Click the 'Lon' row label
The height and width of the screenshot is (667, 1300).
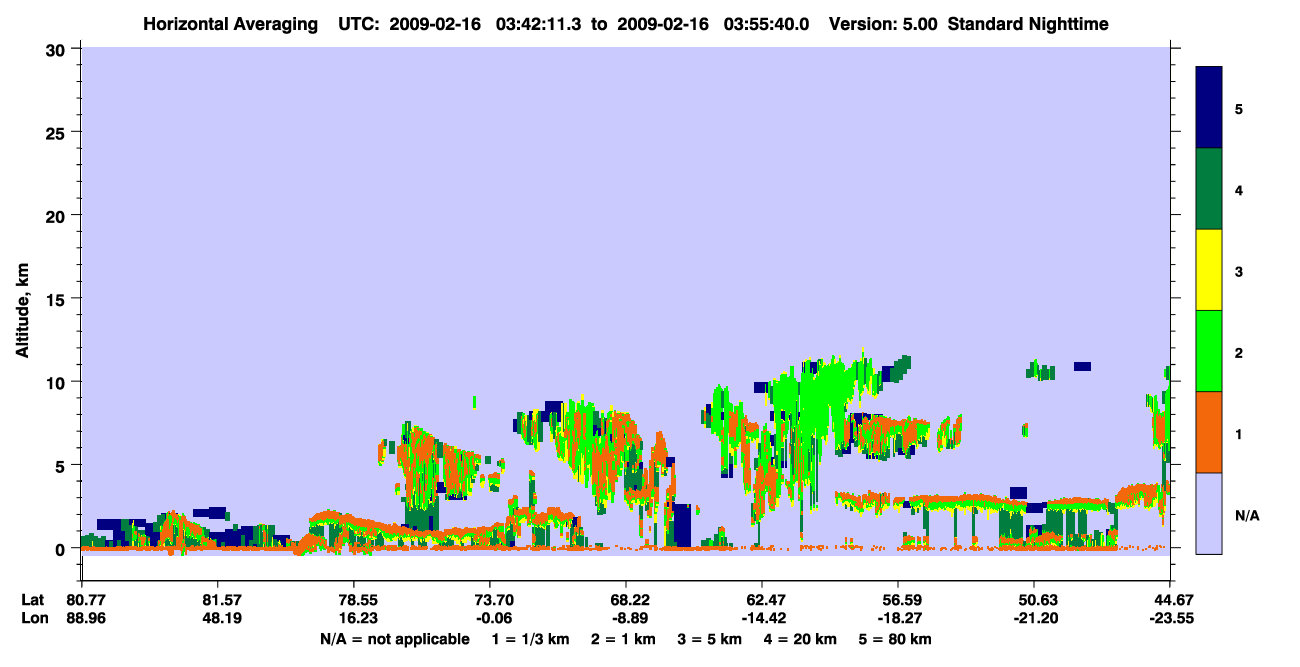pyautogui.click(x=34, y=618)
